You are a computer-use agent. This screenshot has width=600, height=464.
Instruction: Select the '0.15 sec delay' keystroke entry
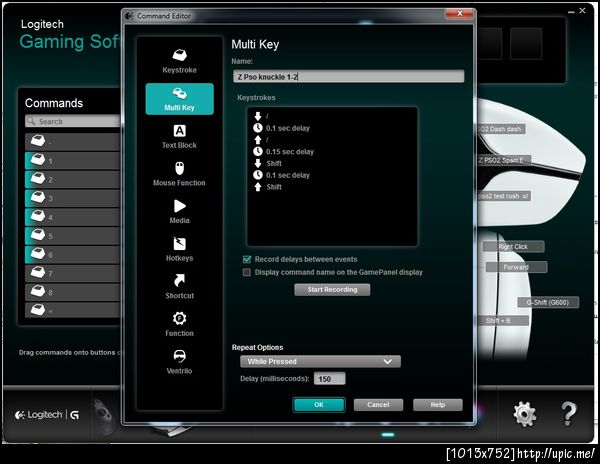[284, 151]
